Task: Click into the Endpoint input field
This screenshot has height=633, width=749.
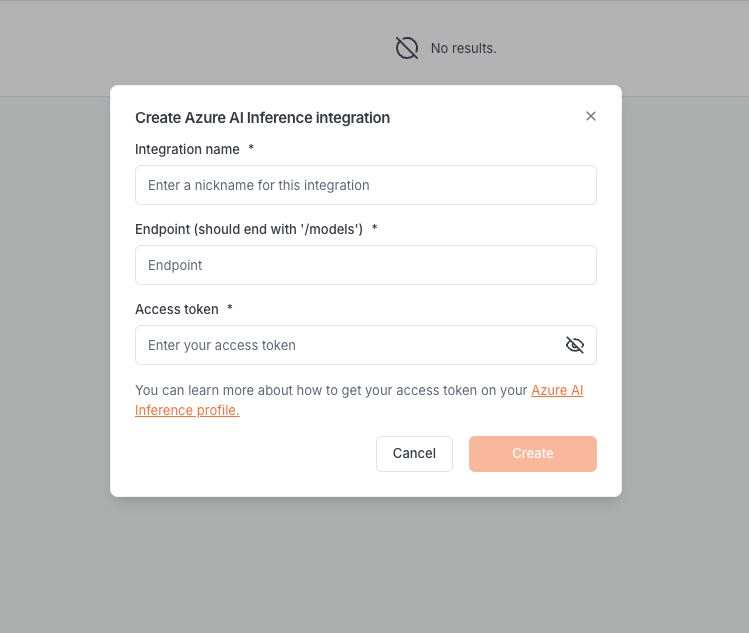Action: coord(366,265)
